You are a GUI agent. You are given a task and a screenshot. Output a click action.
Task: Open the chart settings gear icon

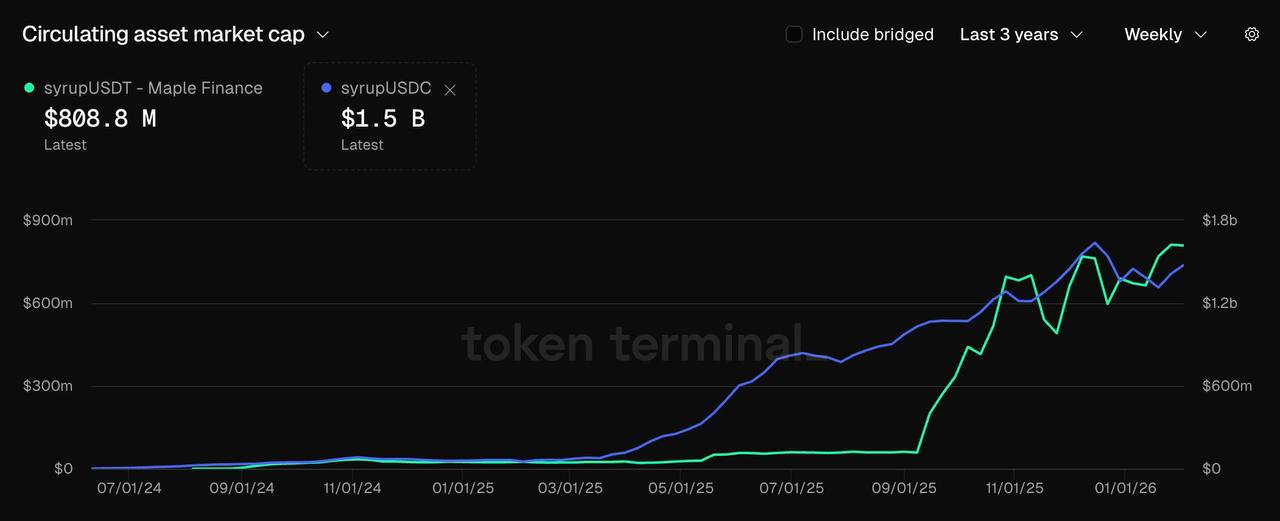pos(1251,34)
